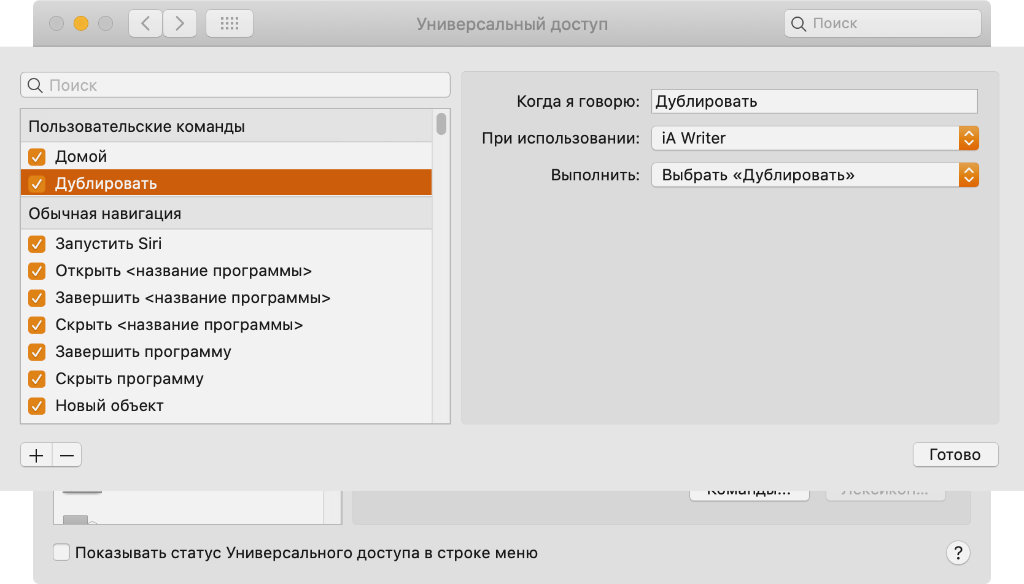
Task: Click the commands search field
Action: click(x=235, y=85)
